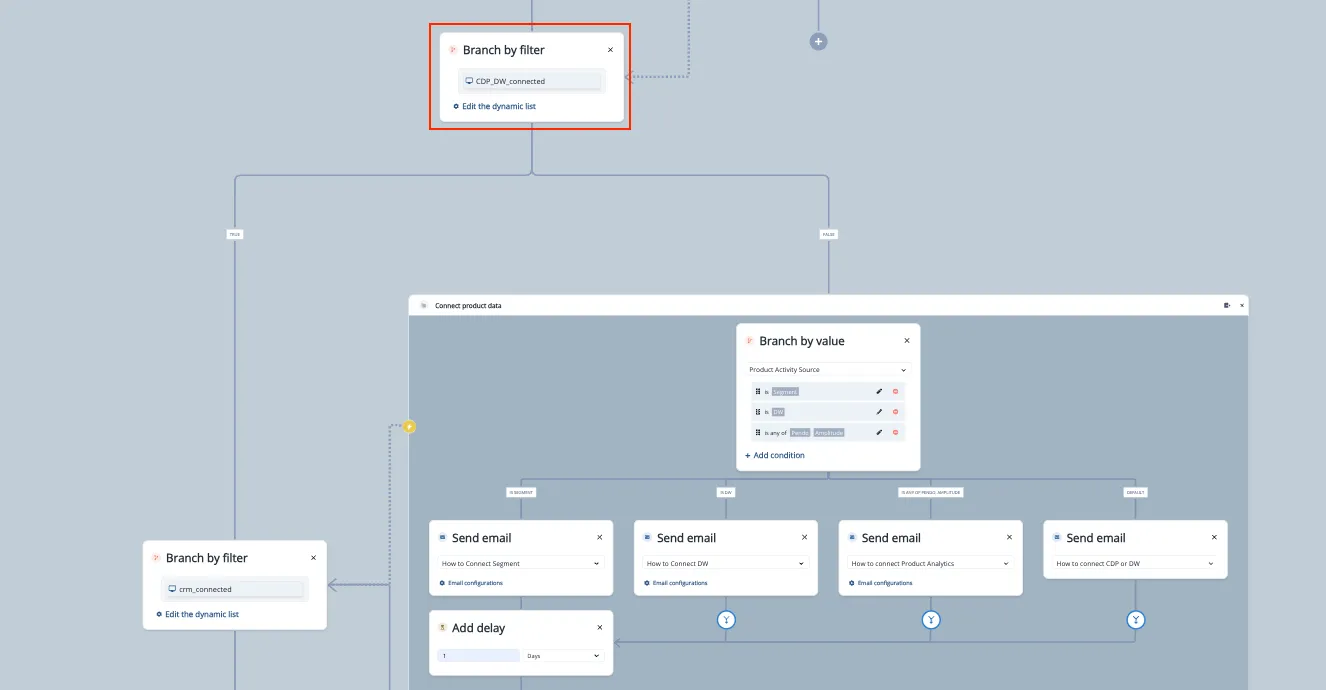Screen dimensions: 1326x690
Task: Click Add condition in Branch by value
Action: pos(775,455)
